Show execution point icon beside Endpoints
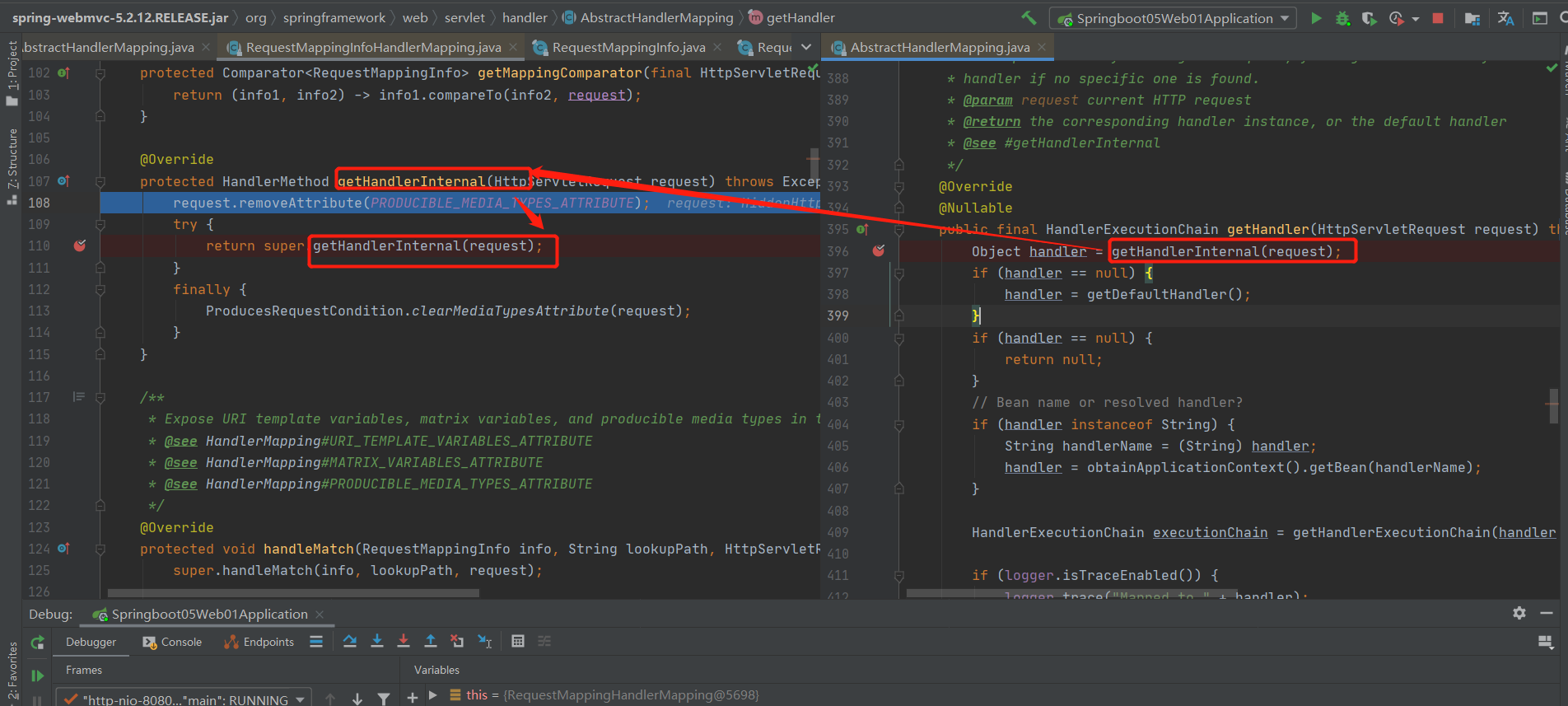 click(316, 641)
